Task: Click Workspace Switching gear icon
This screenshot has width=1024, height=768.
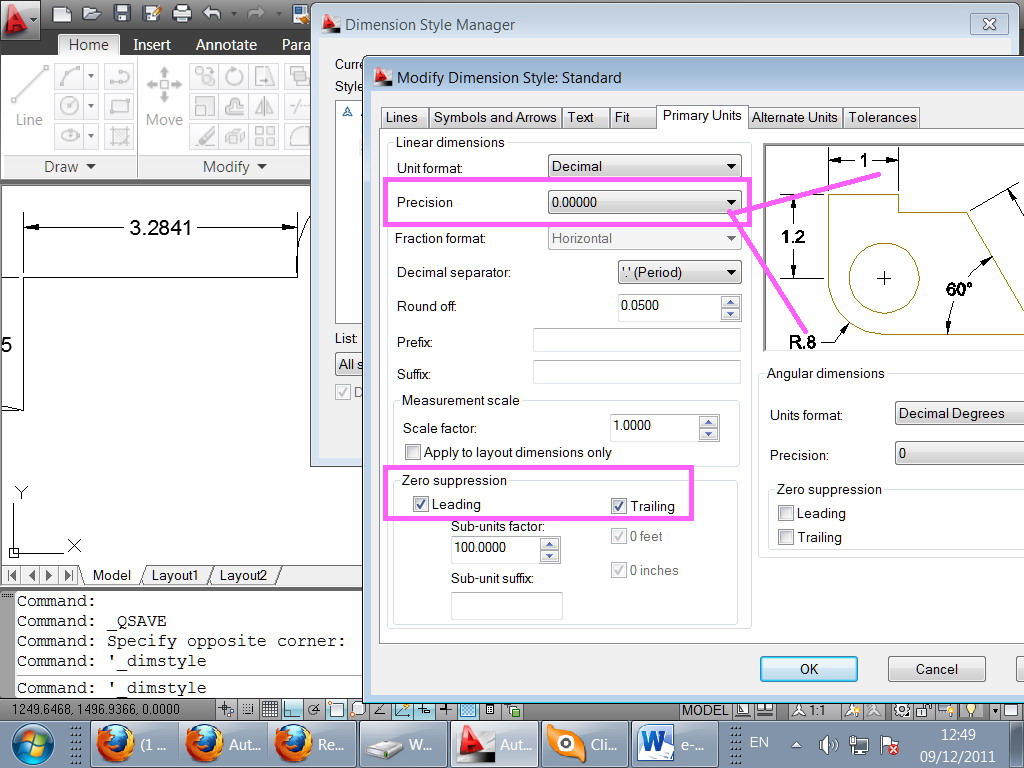Action: 903,710
